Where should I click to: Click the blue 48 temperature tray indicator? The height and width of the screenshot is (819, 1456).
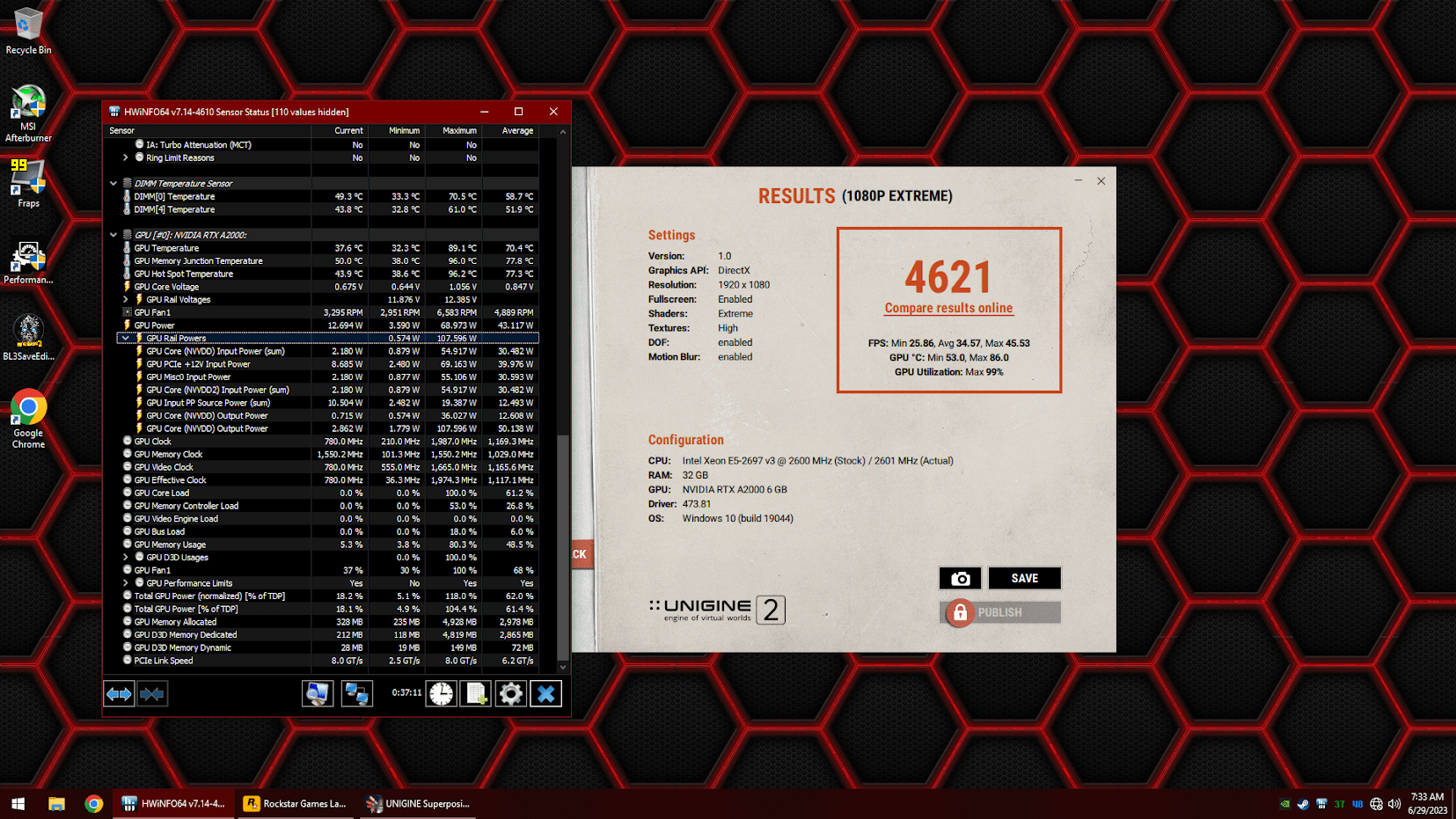click(x=1357, y=803)
